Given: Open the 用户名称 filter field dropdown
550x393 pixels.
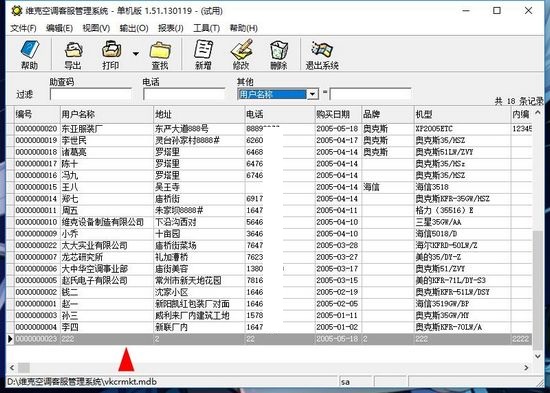Looking at the screenshot, I should [312, 94].
